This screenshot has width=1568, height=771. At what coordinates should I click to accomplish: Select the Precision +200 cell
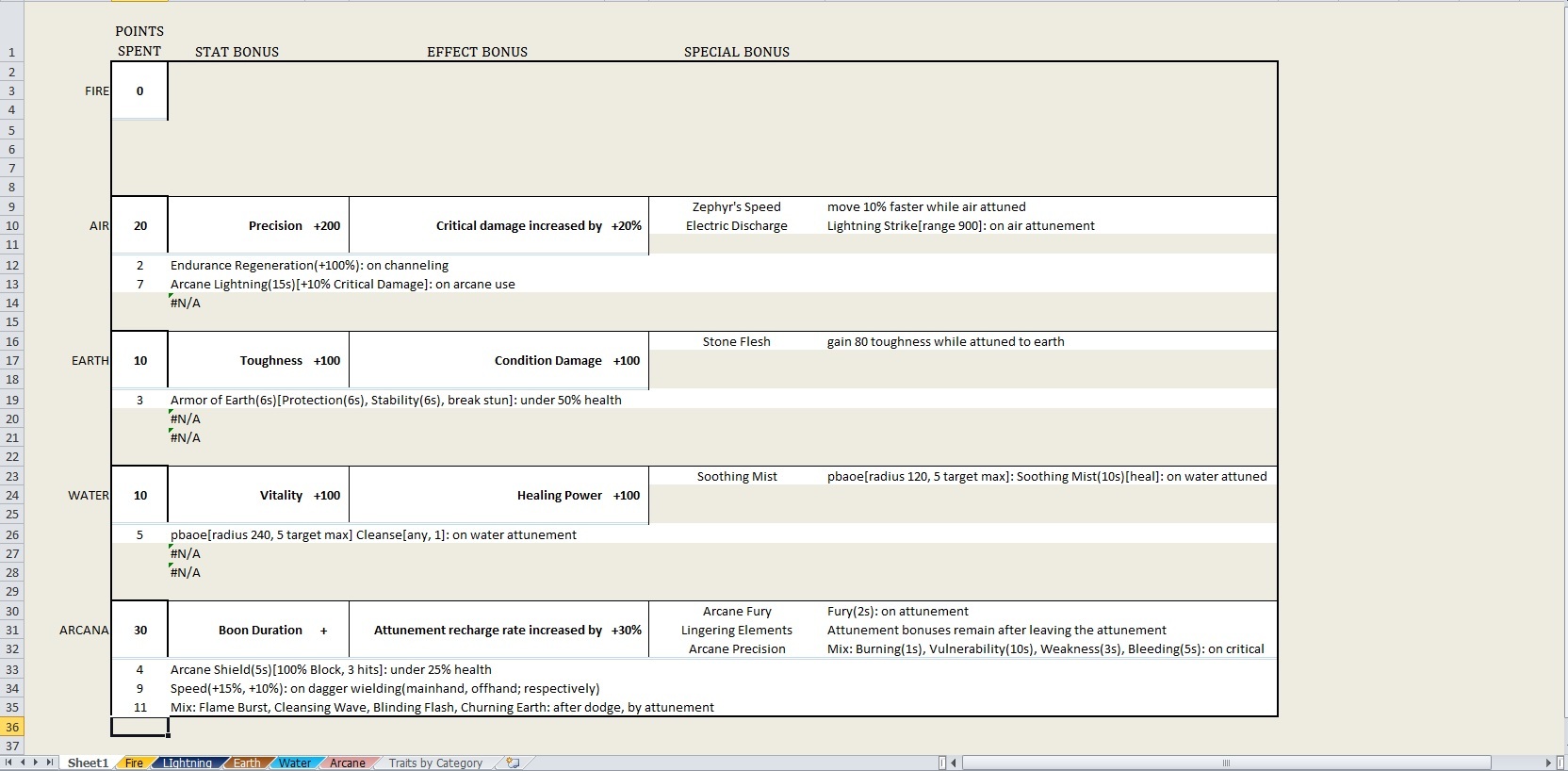(x=258, y=225)
